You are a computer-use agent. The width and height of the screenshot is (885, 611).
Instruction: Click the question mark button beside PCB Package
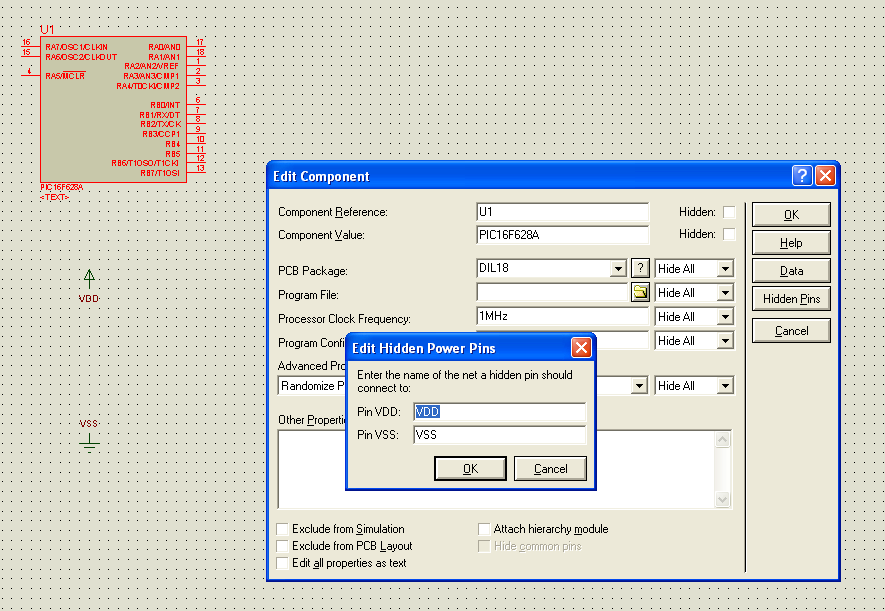(640, 268)
